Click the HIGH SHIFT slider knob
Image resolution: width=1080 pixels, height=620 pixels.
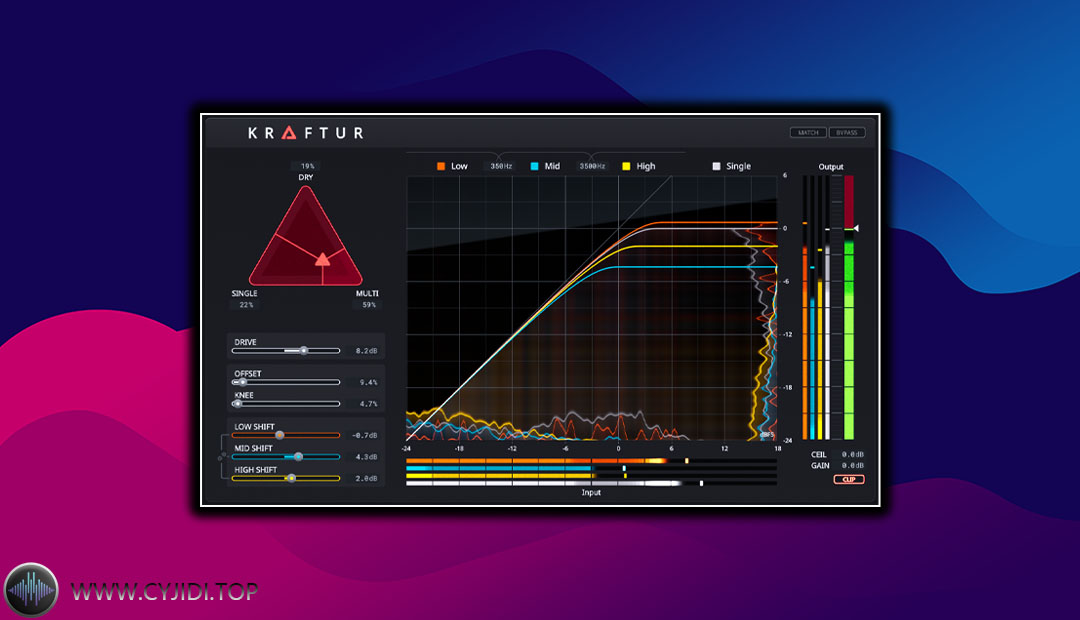click(x=291, y=478)
